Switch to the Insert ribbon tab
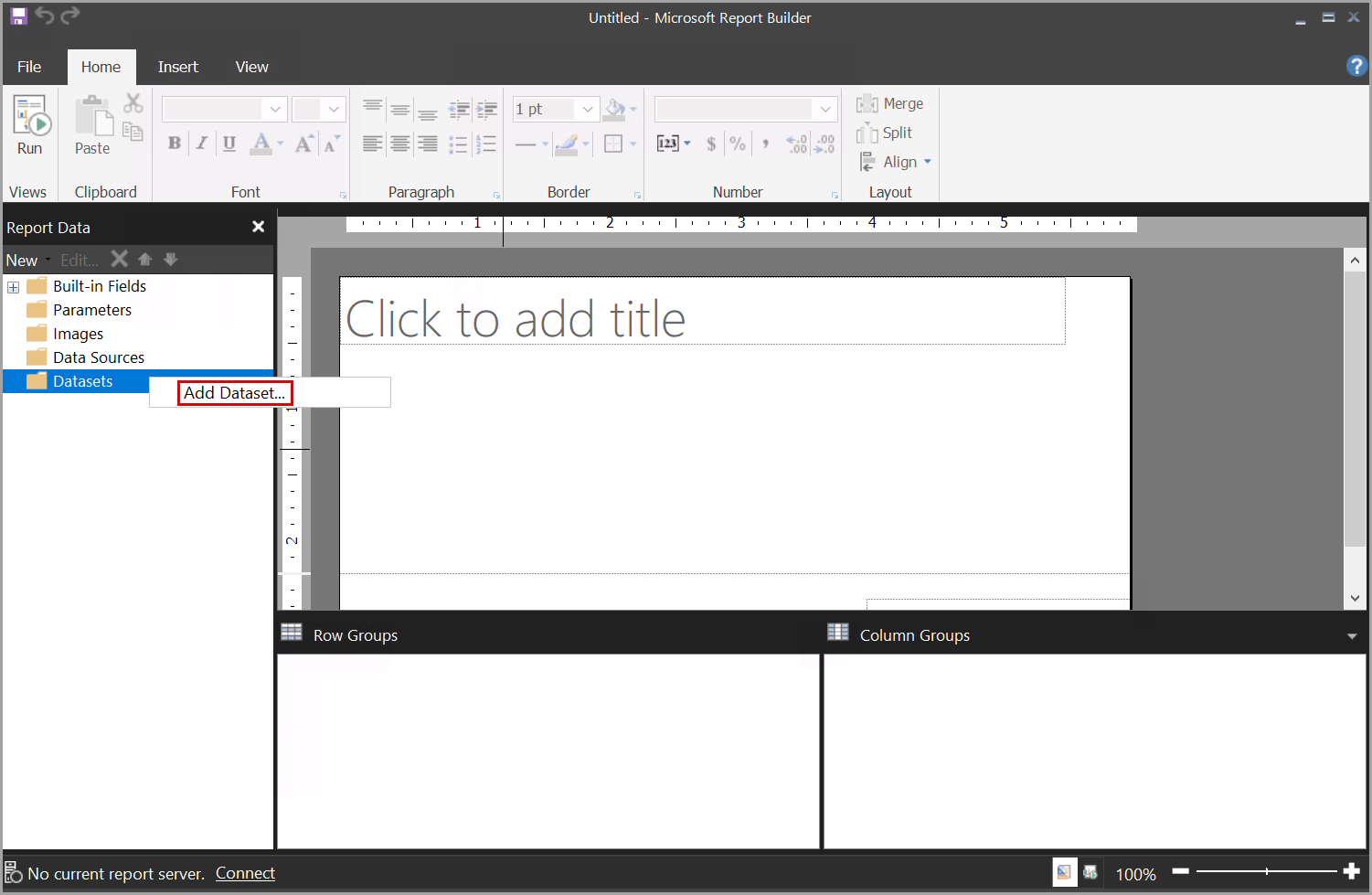This screenshot has width=1372, height=895. click(x=177, y=67)
